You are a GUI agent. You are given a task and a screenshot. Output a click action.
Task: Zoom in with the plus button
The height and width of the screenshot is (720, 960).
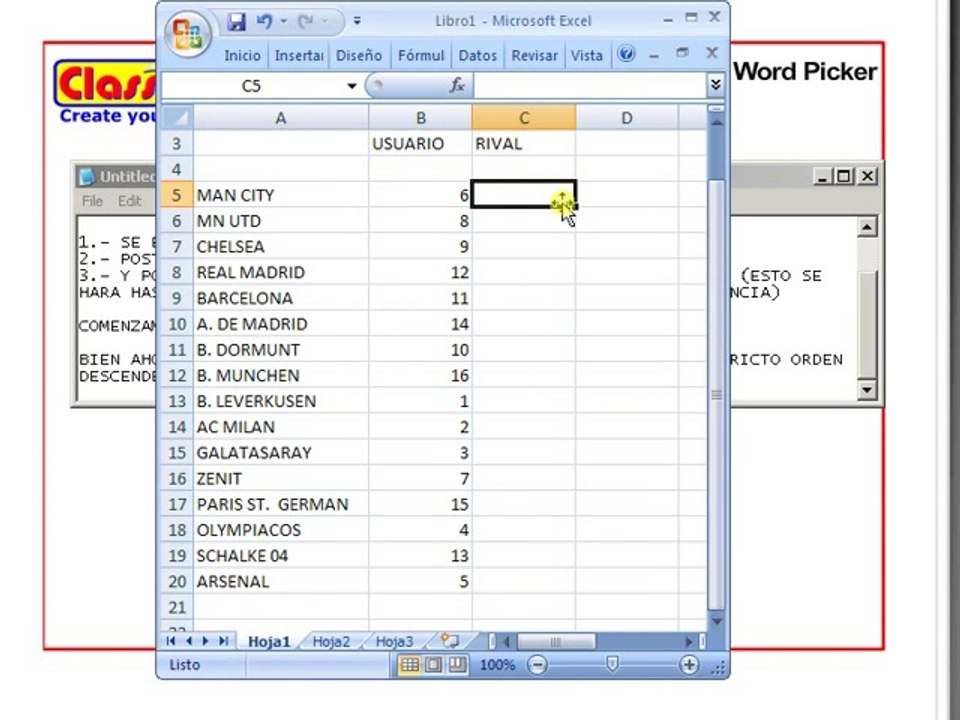click(x=689, y=665)
